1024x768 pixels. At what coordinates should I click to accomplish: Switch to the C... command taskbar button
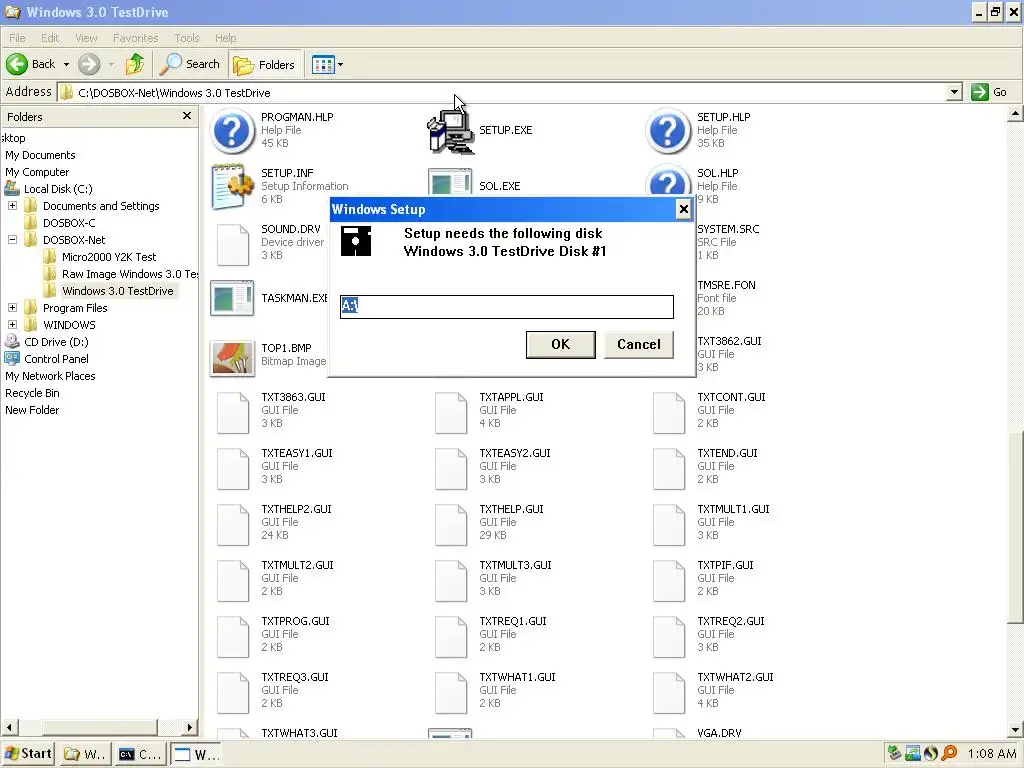click(x=140, y=754)
